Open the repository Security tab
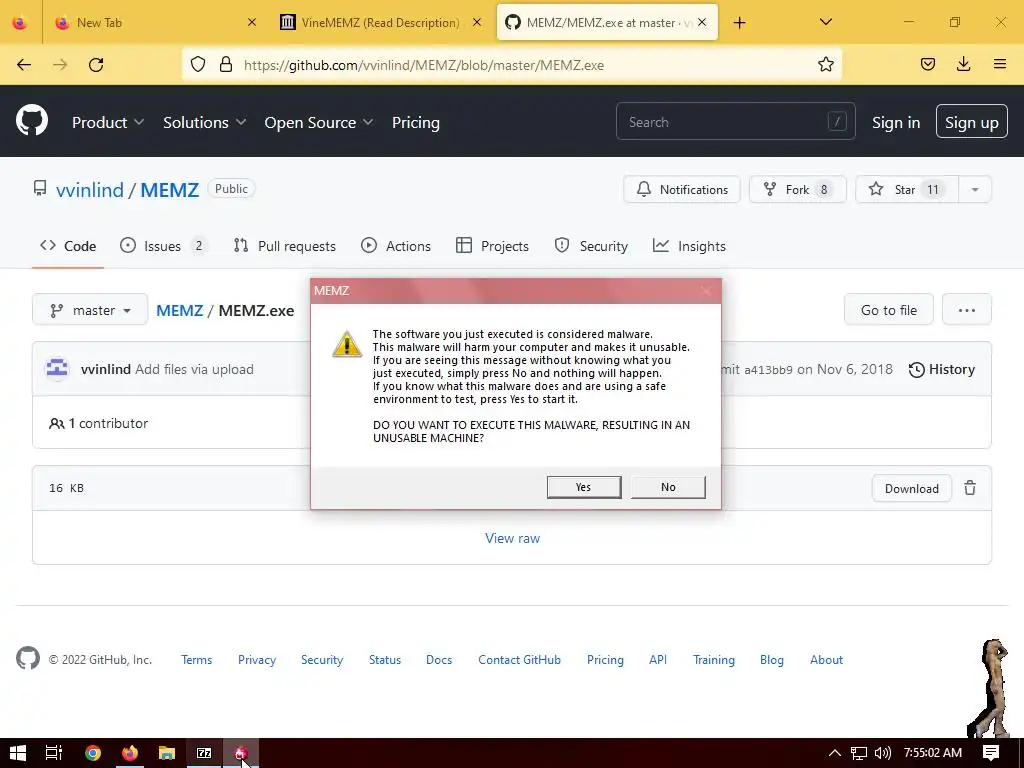The height and width of the screenshot is (768, 1024). pos(591,246)
